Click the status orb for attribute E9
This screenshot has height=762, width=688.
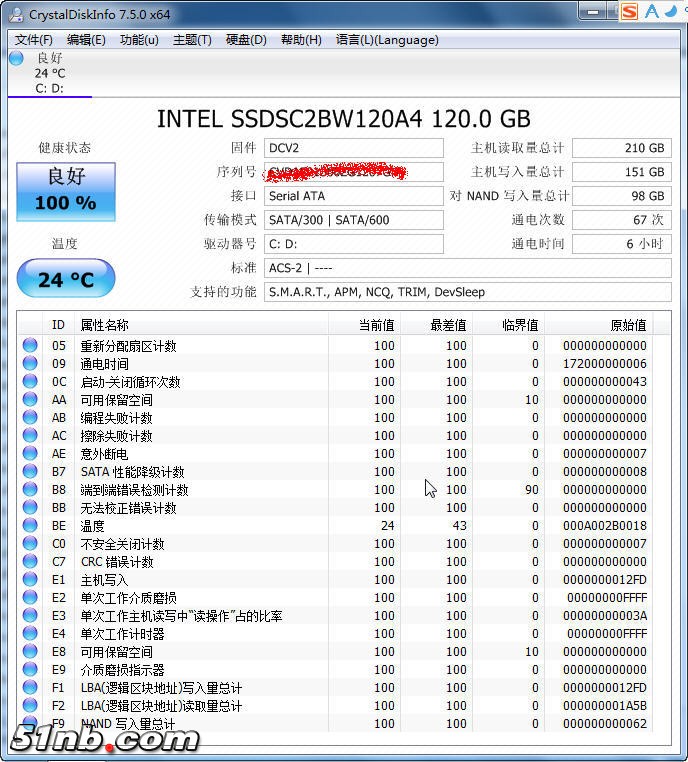(x=30, y=670)
